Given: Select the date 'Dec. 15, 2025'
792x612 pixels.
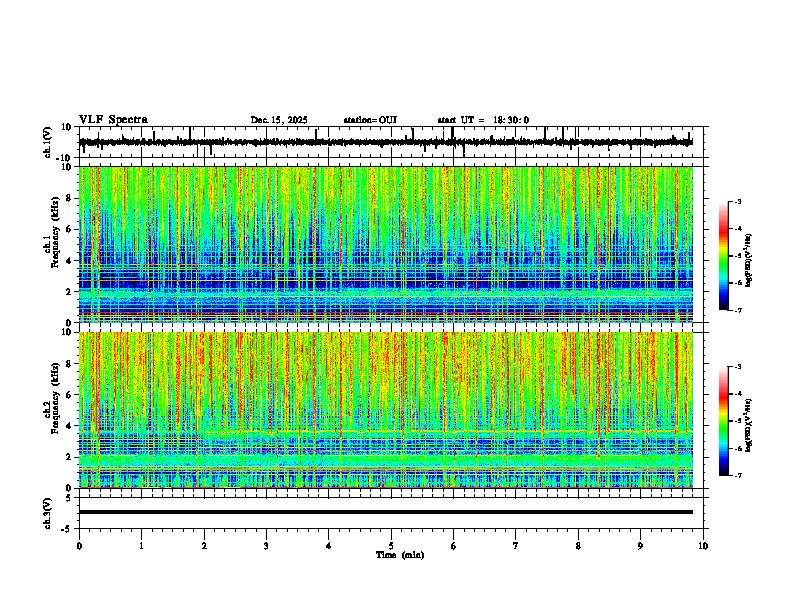Looking at the screenshot, I should coord(279,120).
